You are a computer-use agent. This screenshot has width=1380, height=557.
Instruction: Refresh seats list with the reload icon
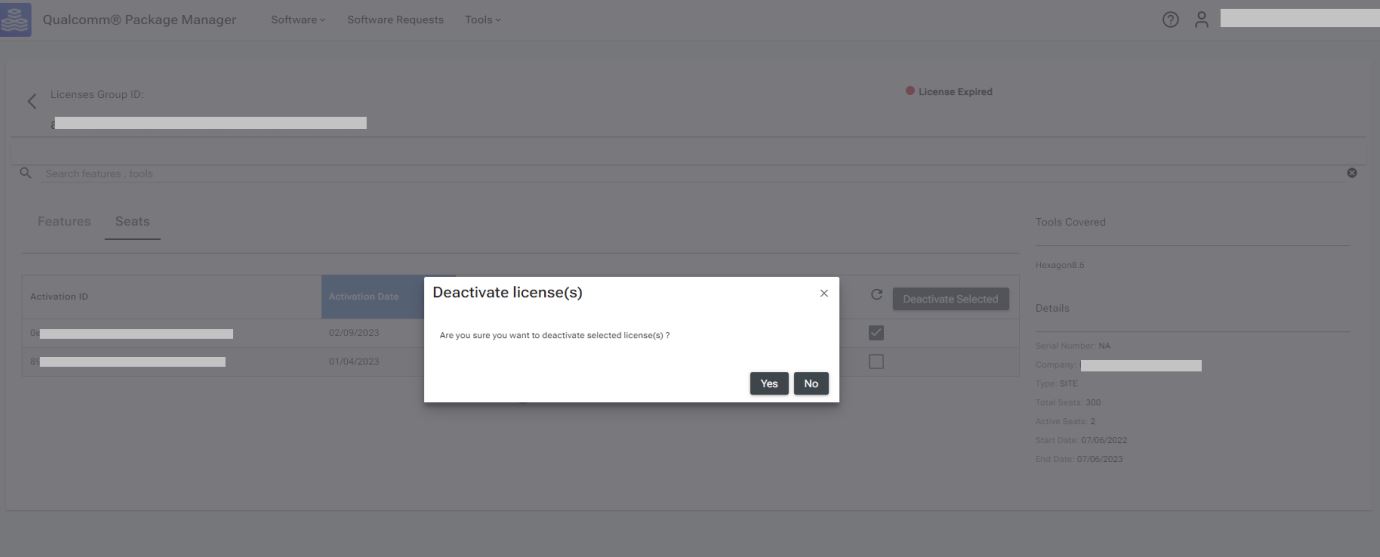tap(877, 297)
